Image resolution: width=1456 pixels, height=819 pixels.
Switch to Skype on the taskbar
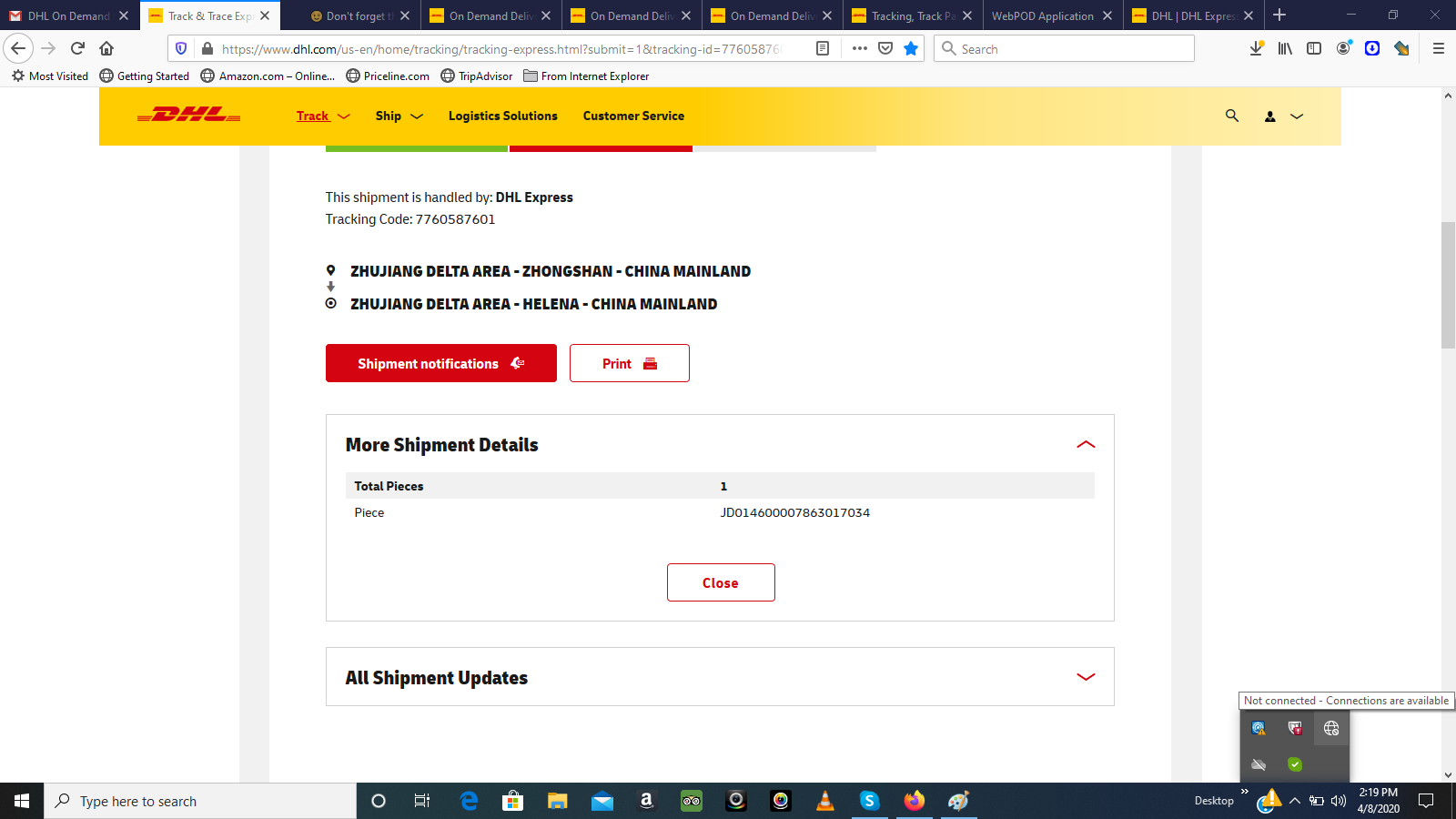870,801
